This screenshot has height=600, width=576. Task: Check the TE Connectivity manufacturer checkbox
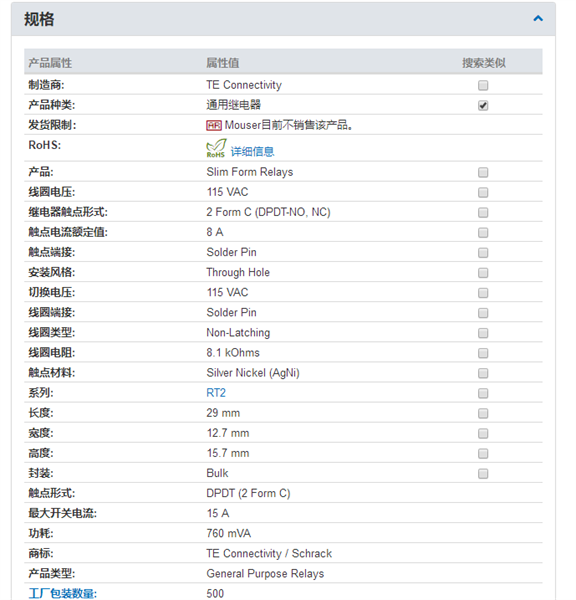tap(483, 85)
